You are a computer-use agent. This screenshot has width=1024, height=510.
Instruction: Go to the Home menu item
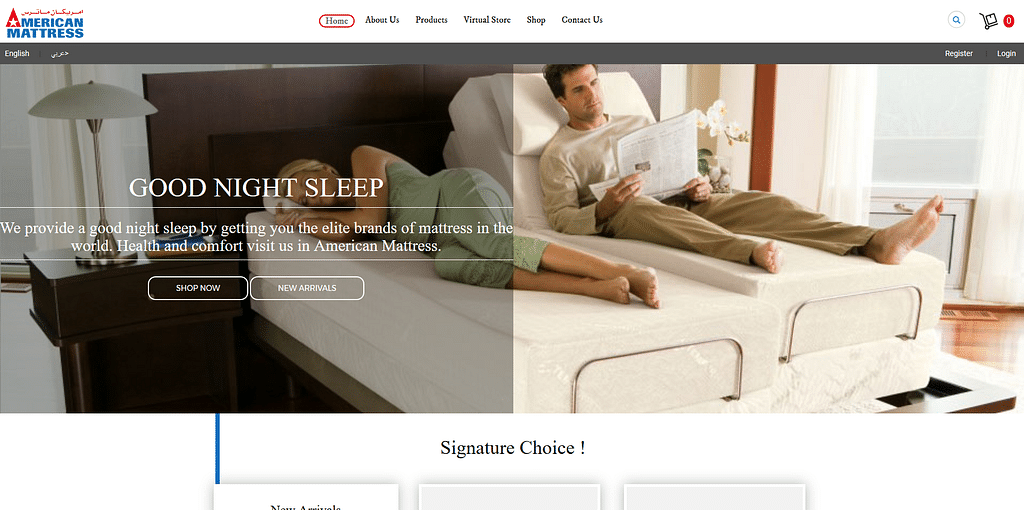(x=337, y=20)
